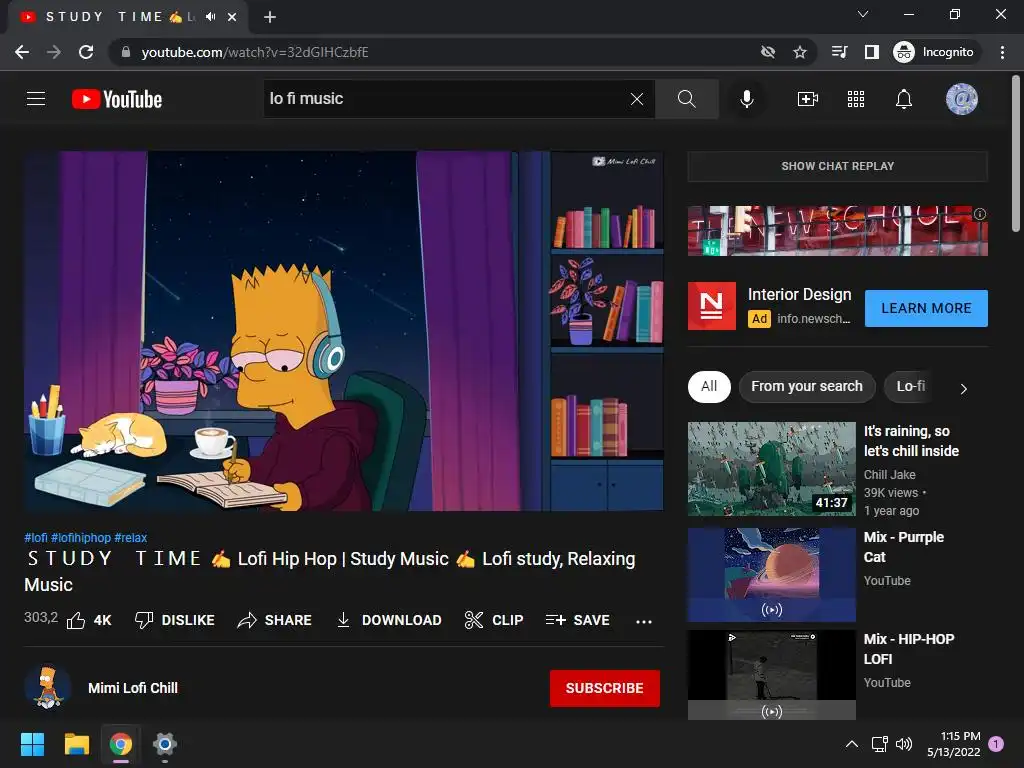Go back in Chrome
This screenshot has width=1024, height=768.
[x=22, y=52]
